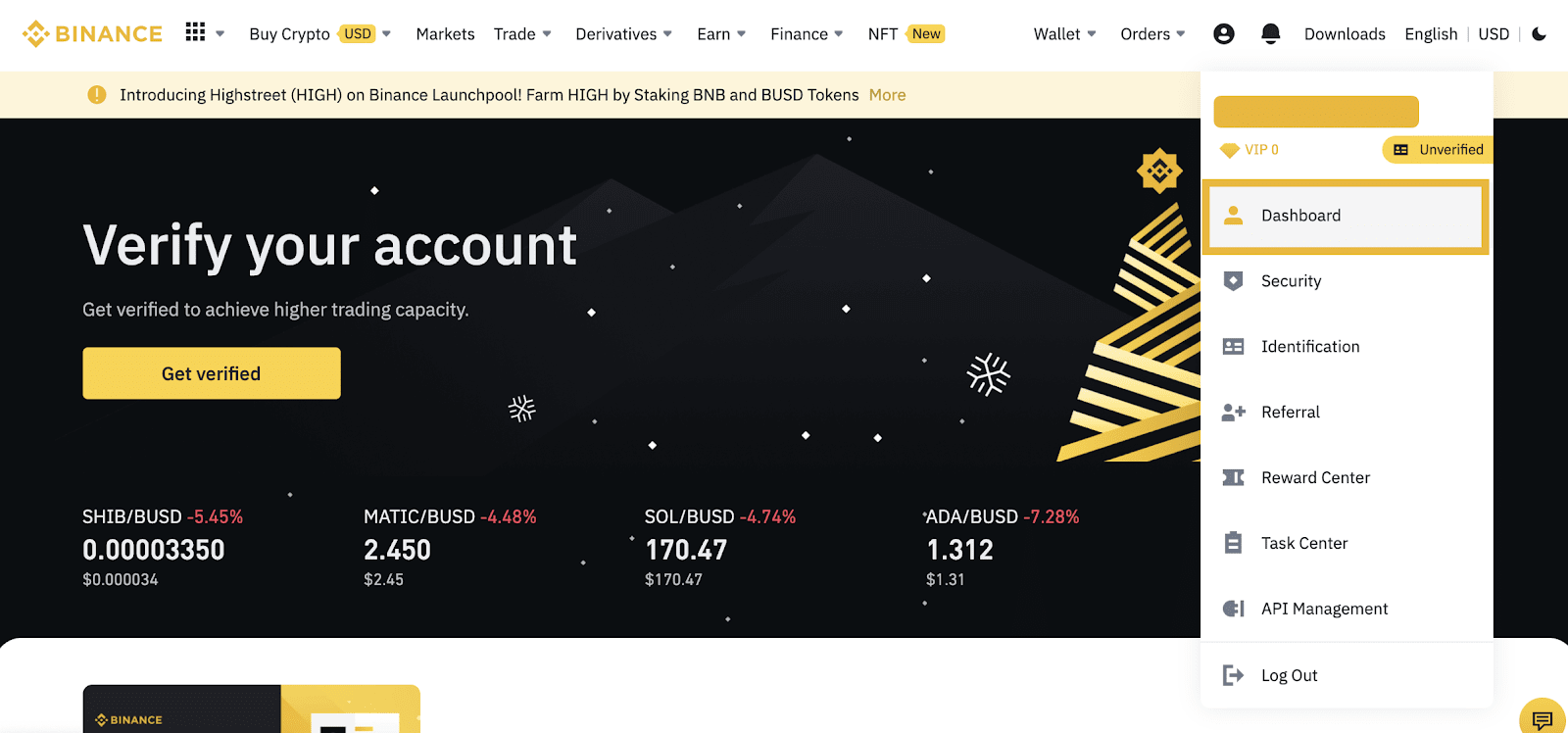Click the Reward Center ticket icon
Screen dimensions: 1568x733
[1234, 477]
